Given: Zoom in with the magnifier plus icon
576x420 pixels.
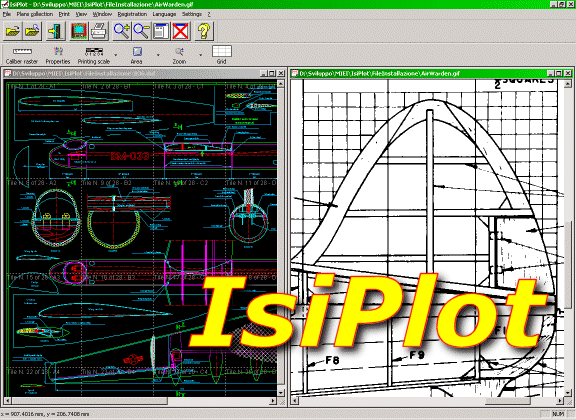Looking at the screenshot, I should (x=122, y=31).
